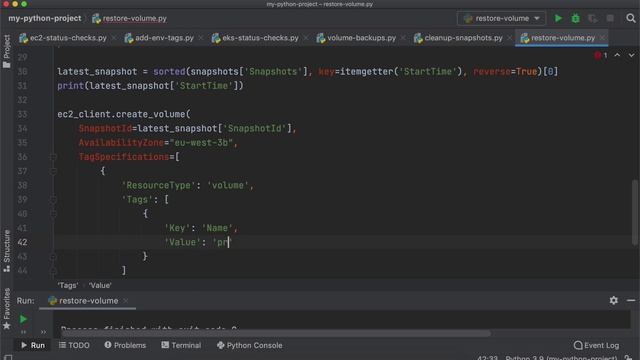Close the add-env-tags.py tab

(x=201, y=38)
